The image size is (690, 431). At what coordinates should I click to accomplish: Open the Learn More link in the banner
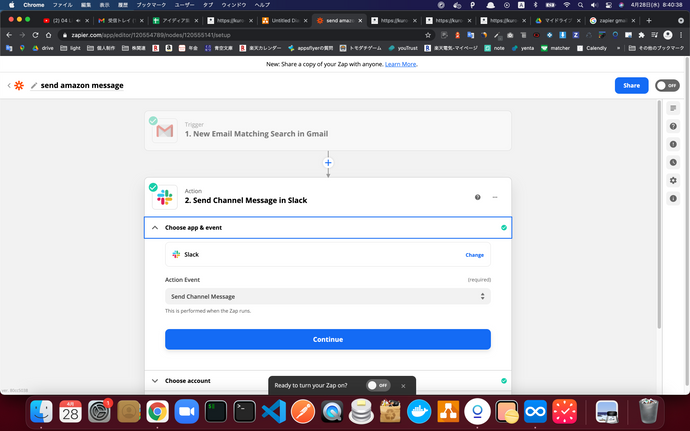tap(400, 64)
